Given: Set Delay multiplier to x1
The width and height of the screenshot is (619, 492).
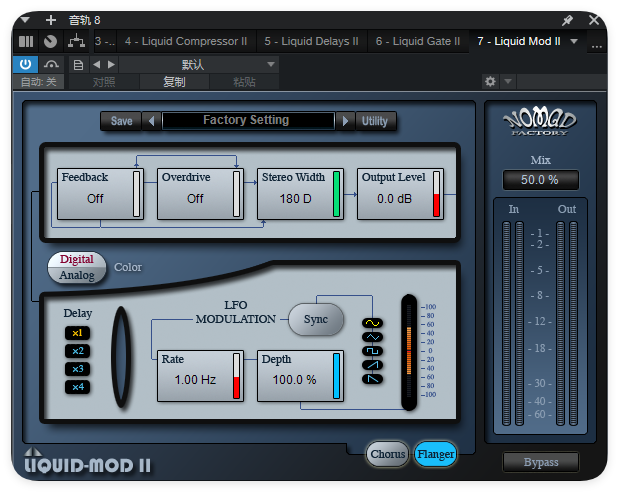Looking at the screenshot, I should 77,333.
